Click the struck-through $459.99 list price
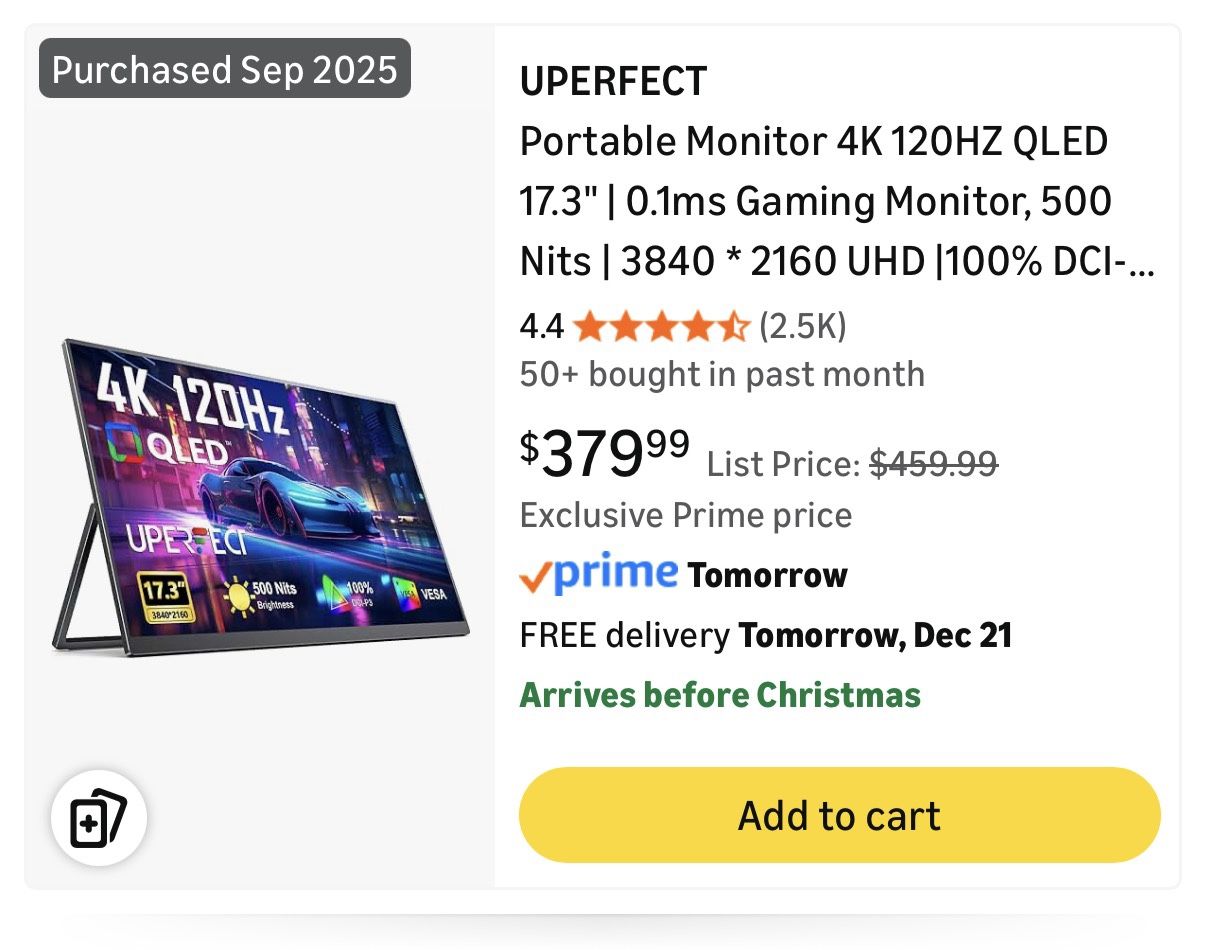The image size is (1206, 950). (x=933, y=463)
